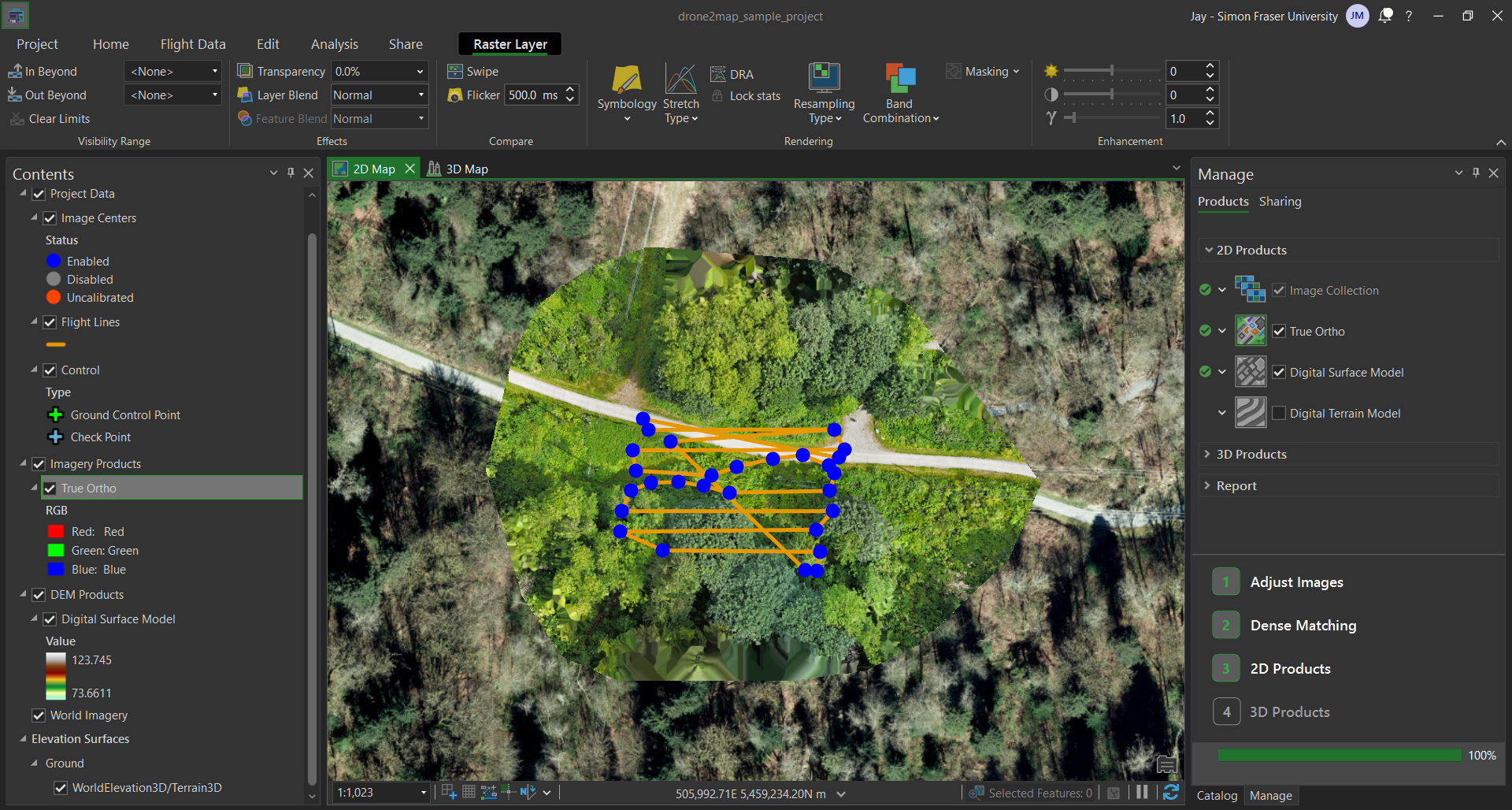Open the Flight Data ribbon tab
The image size is (1512, 810).
(x=193, y=44)
